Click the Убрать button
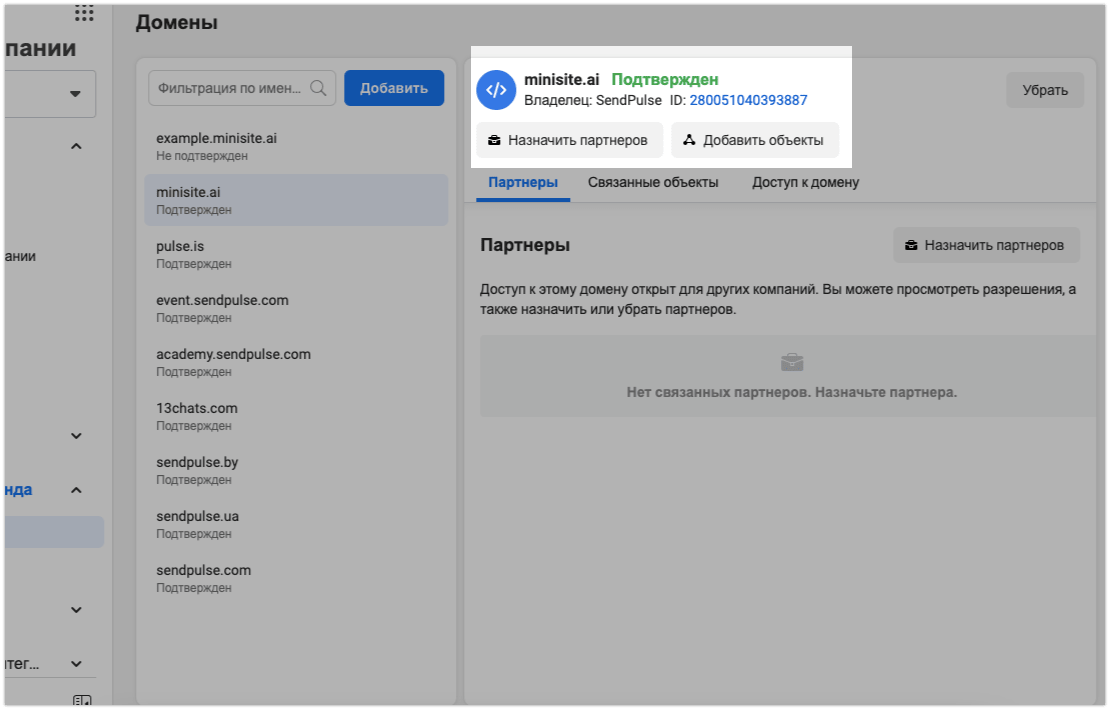This screenshot has width=1110, height=710. coord(1045,90)
